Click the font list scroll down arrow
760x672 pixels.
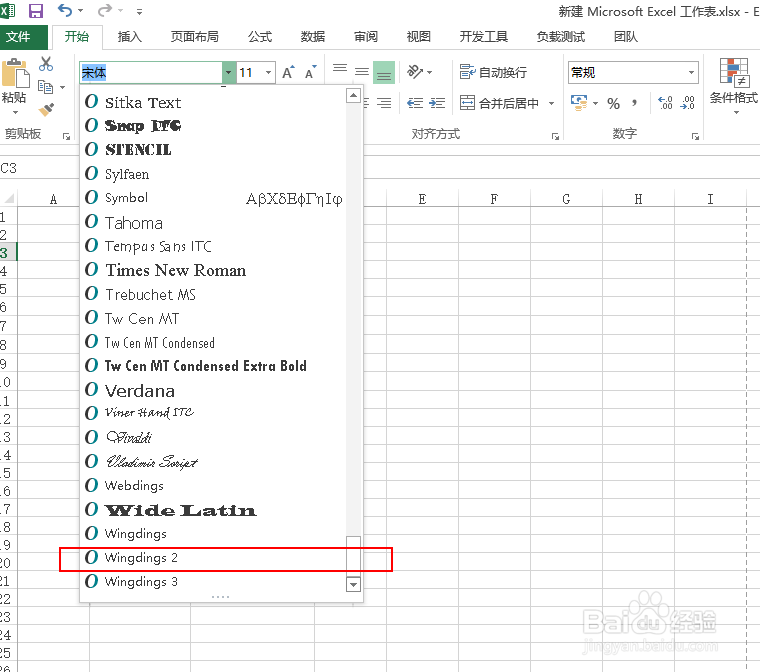tap(353, 585)
